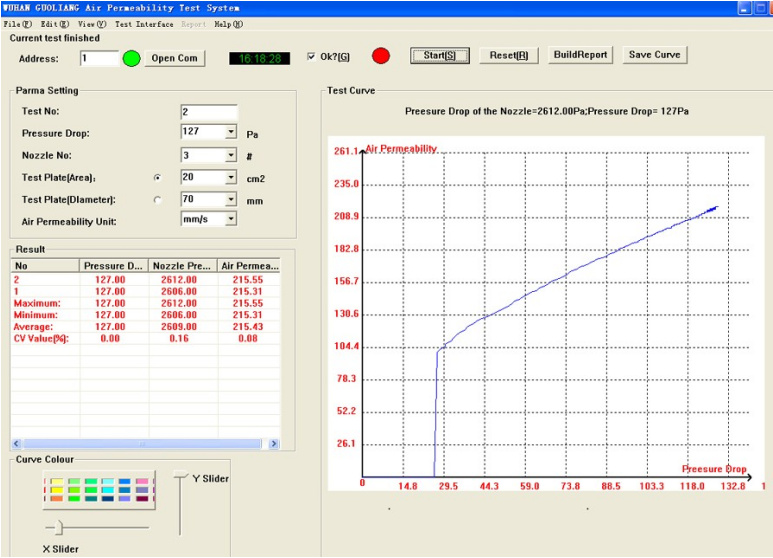Click the Start(S) button
This screenshot has width=773, height=558.
tap(440, 55)
